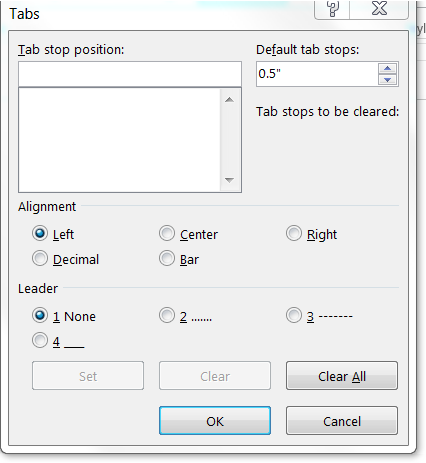Image resolution: width=426 pixels, height=463 pixels.
Task: Select underline leader option 4
Action: [40, 340]
